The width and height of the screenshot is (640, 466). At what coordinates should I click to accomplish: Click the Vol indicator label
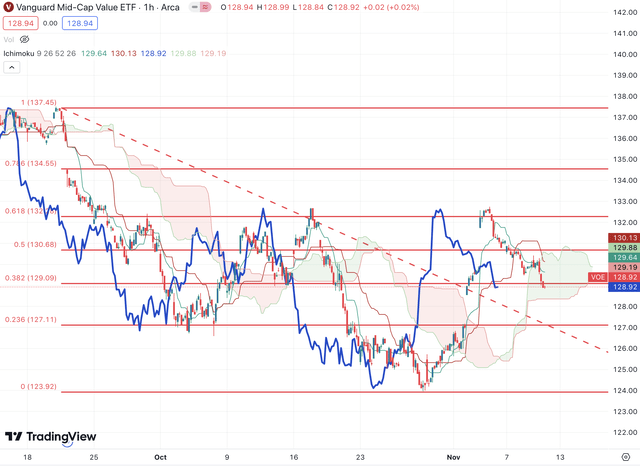point(9,40)
